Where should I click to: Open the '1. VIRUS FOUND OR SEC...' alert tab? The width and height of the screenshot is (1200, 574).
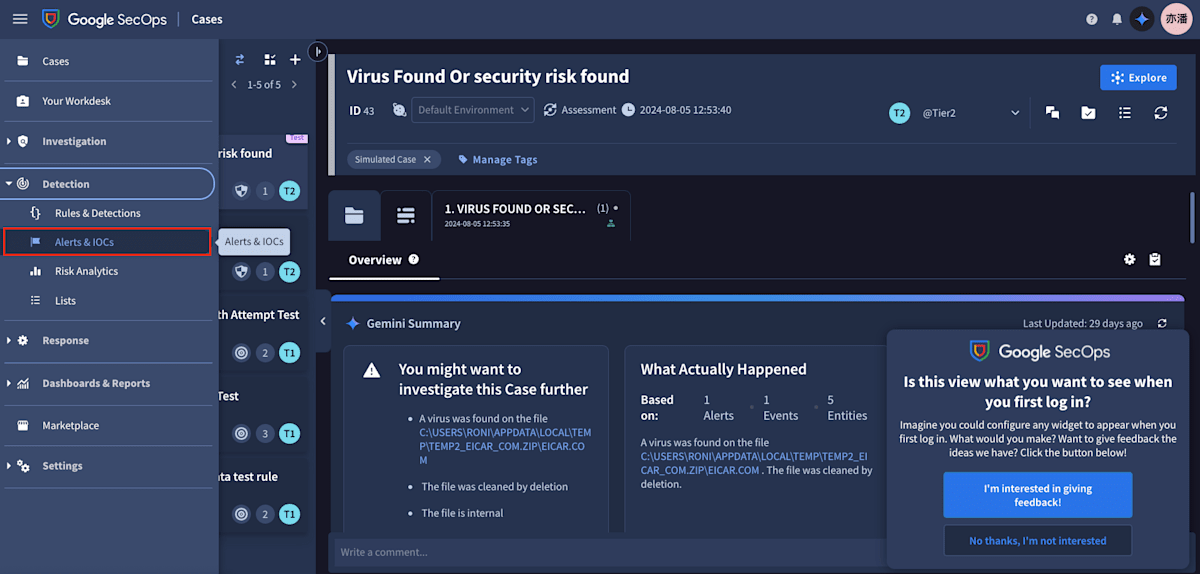coord(531,215)
